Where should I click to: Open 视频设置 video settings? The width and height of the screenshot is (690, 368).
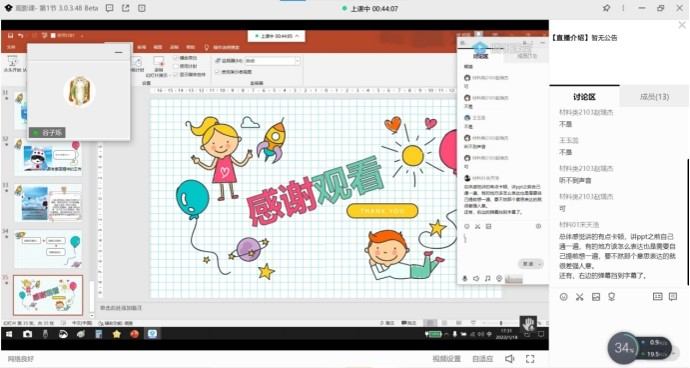tap(447, 359)
